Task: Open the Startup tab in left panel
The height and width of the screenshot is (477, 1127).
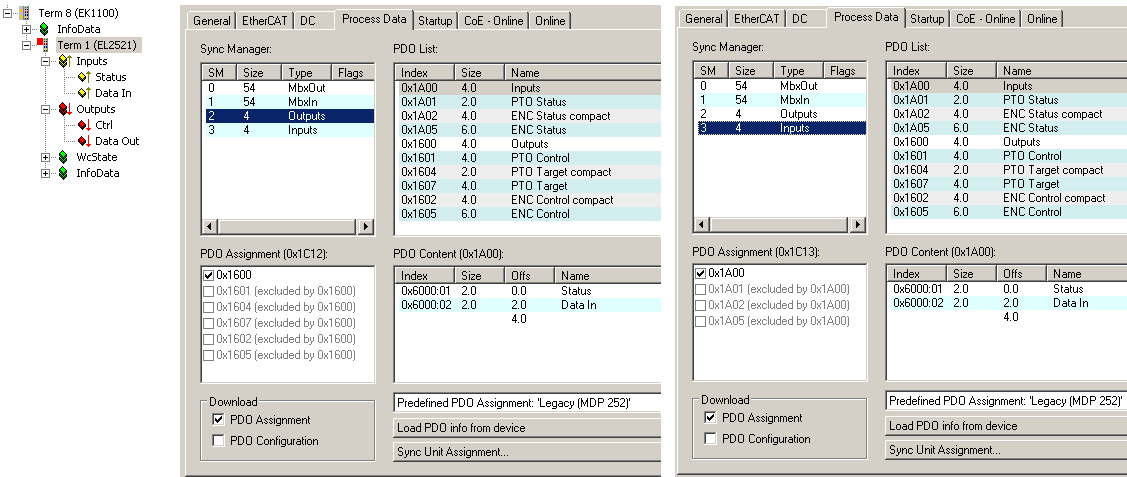Action: (436, 21)
